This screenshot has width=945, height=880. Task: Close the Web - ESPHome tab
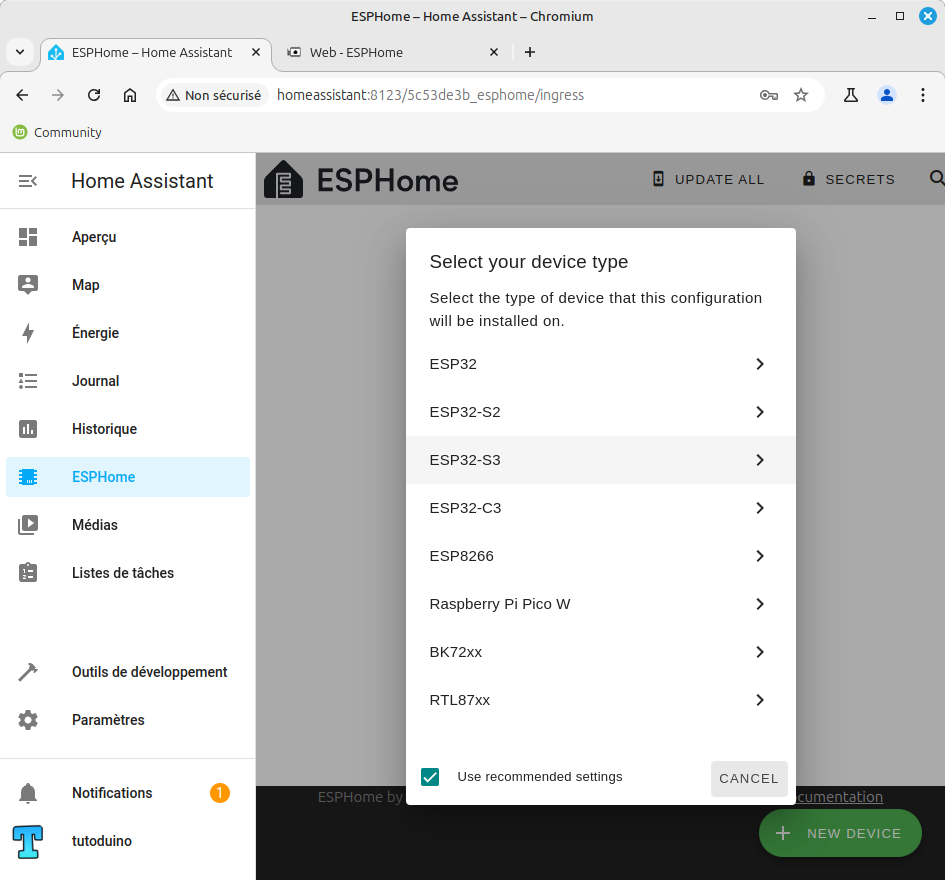coord(494,52)
